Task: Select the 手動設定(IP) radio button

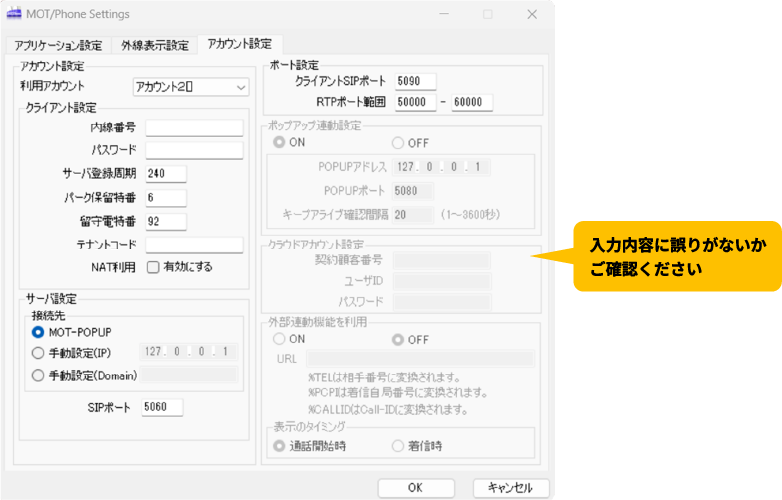Action: tap(38, 353)
